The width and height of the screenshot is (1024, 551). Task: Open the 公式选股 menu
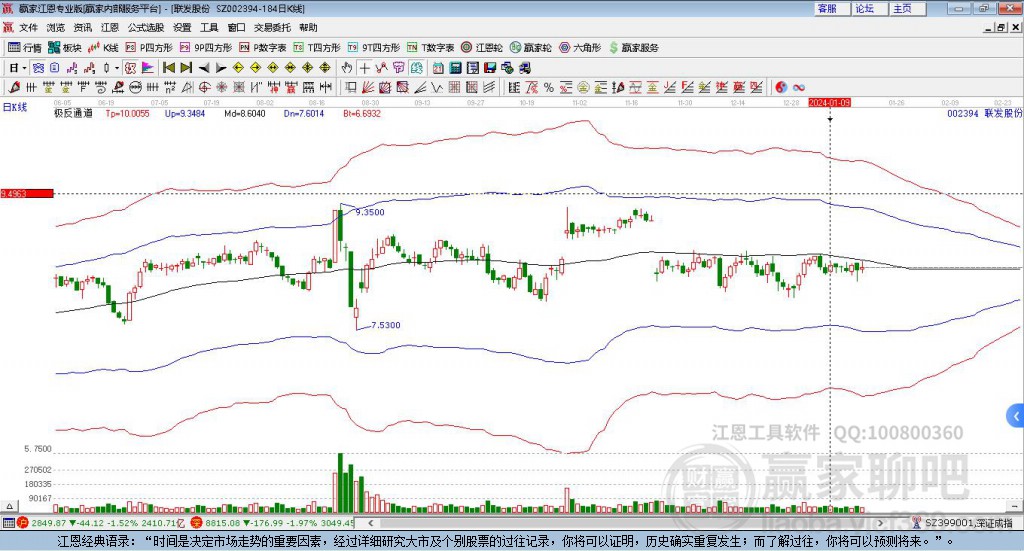click(x=146, y=27)
